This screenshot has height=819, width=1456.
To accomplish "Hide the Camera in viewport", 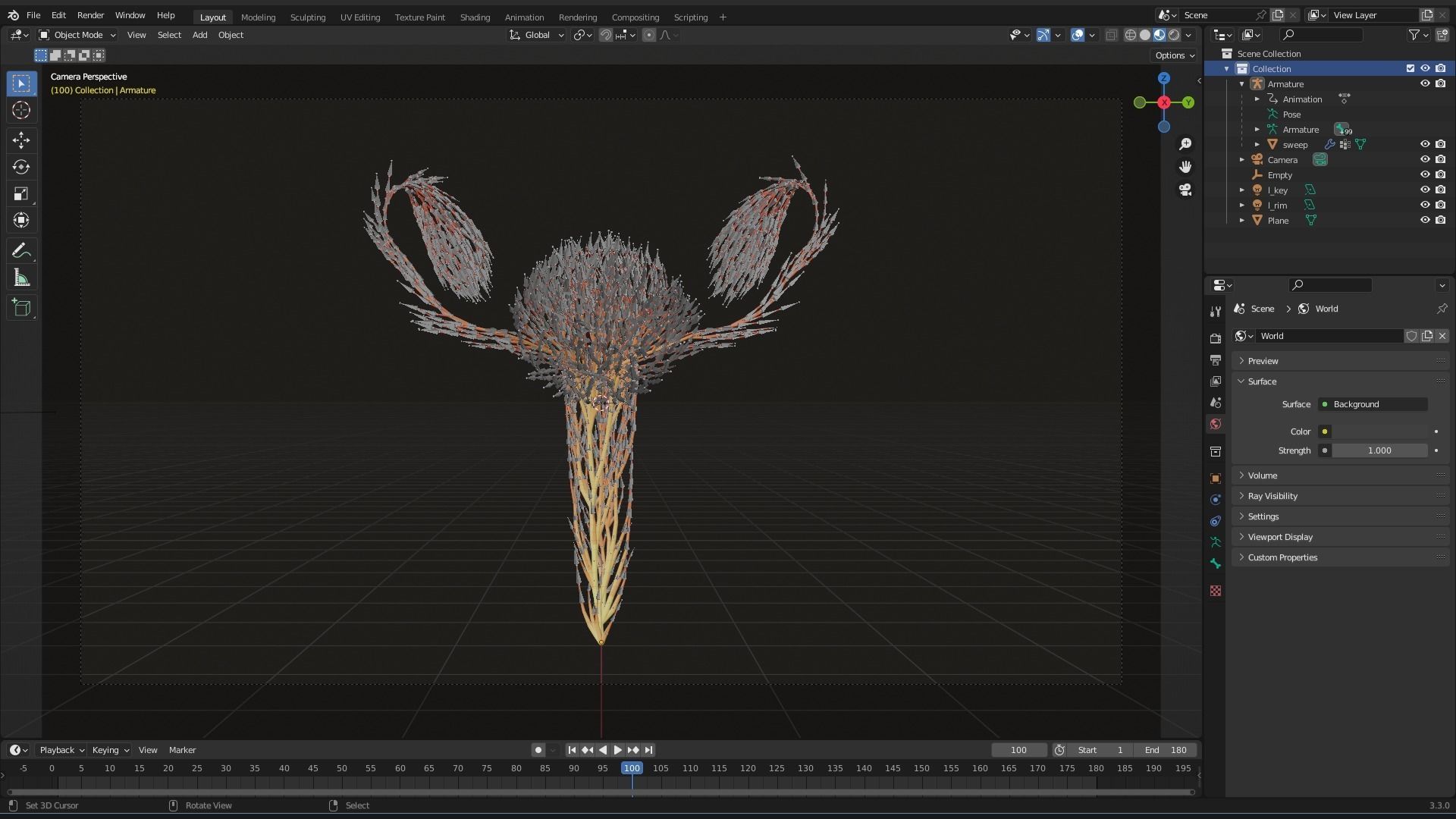I will (1425, 159).
